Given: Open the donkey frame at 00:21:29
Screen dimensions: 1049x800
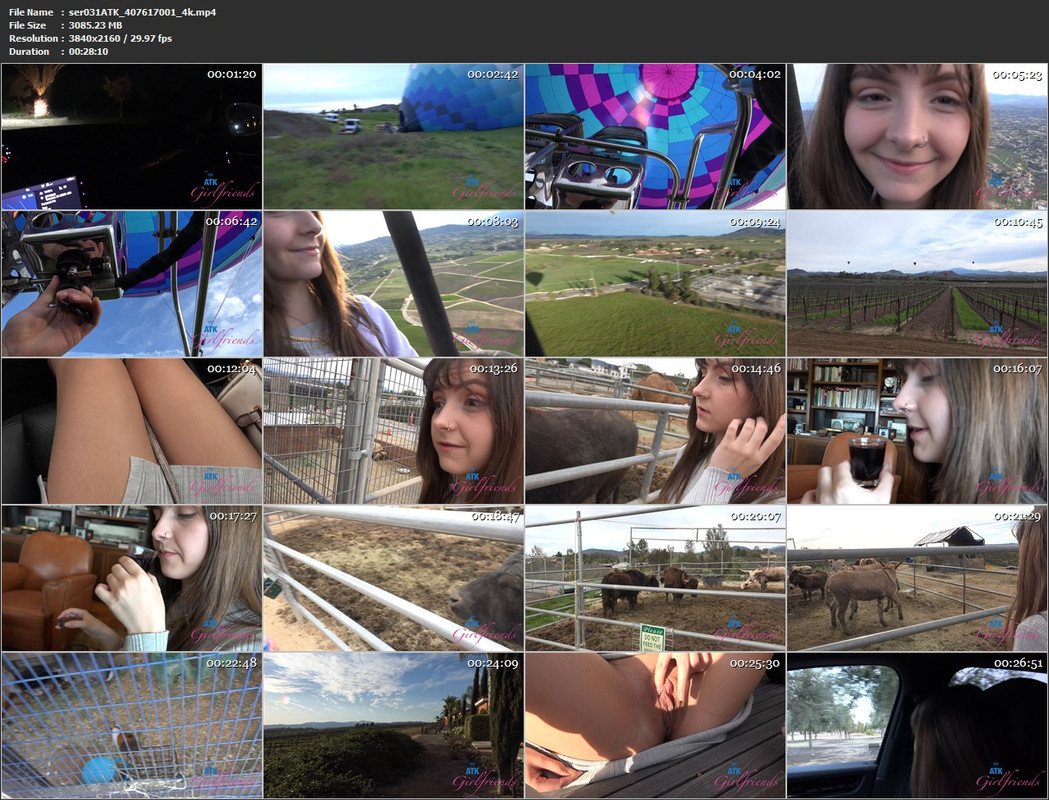Looking at the screenshot, I should (917, 578).
